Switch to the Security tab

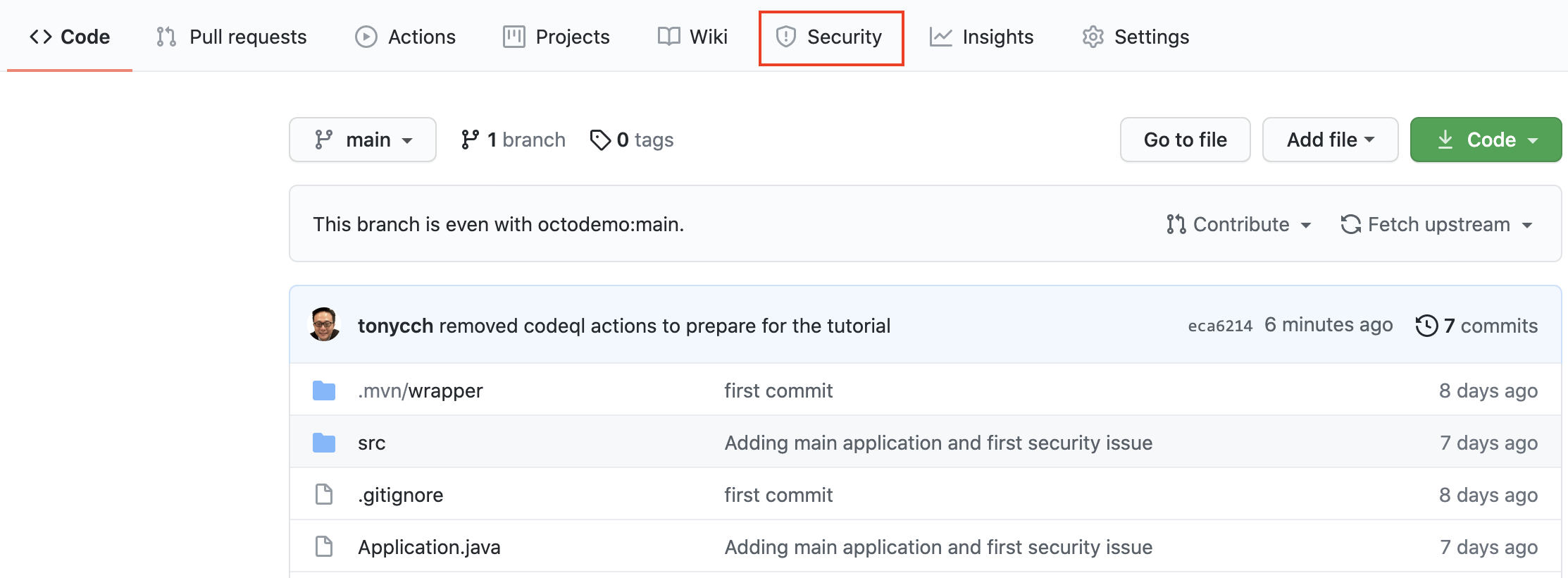pyautogui.click(x=831, y=37)
